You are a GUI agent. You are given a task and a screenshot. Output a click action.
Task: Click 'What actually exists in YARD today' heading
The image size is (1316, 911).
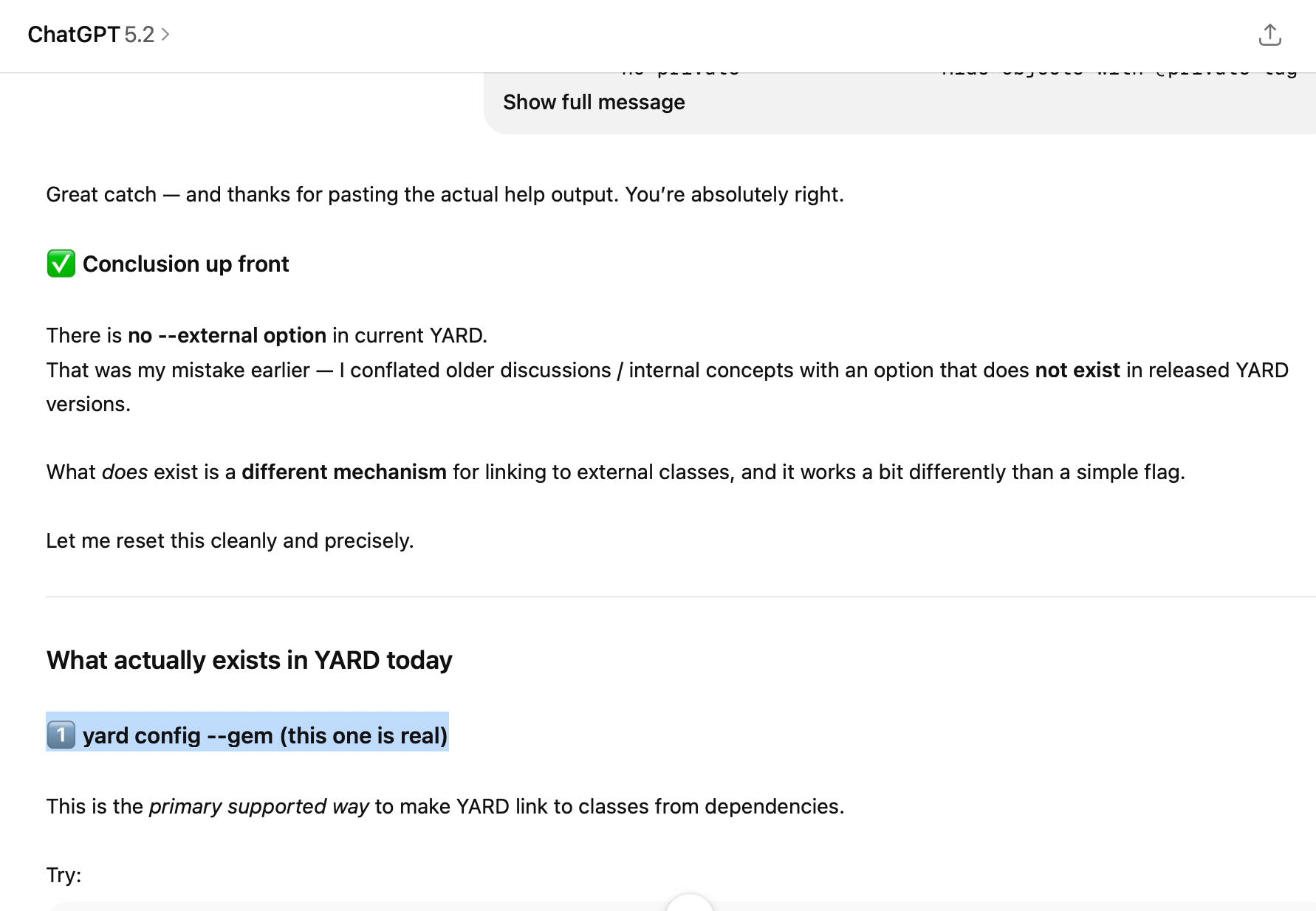tap(249, 660)
